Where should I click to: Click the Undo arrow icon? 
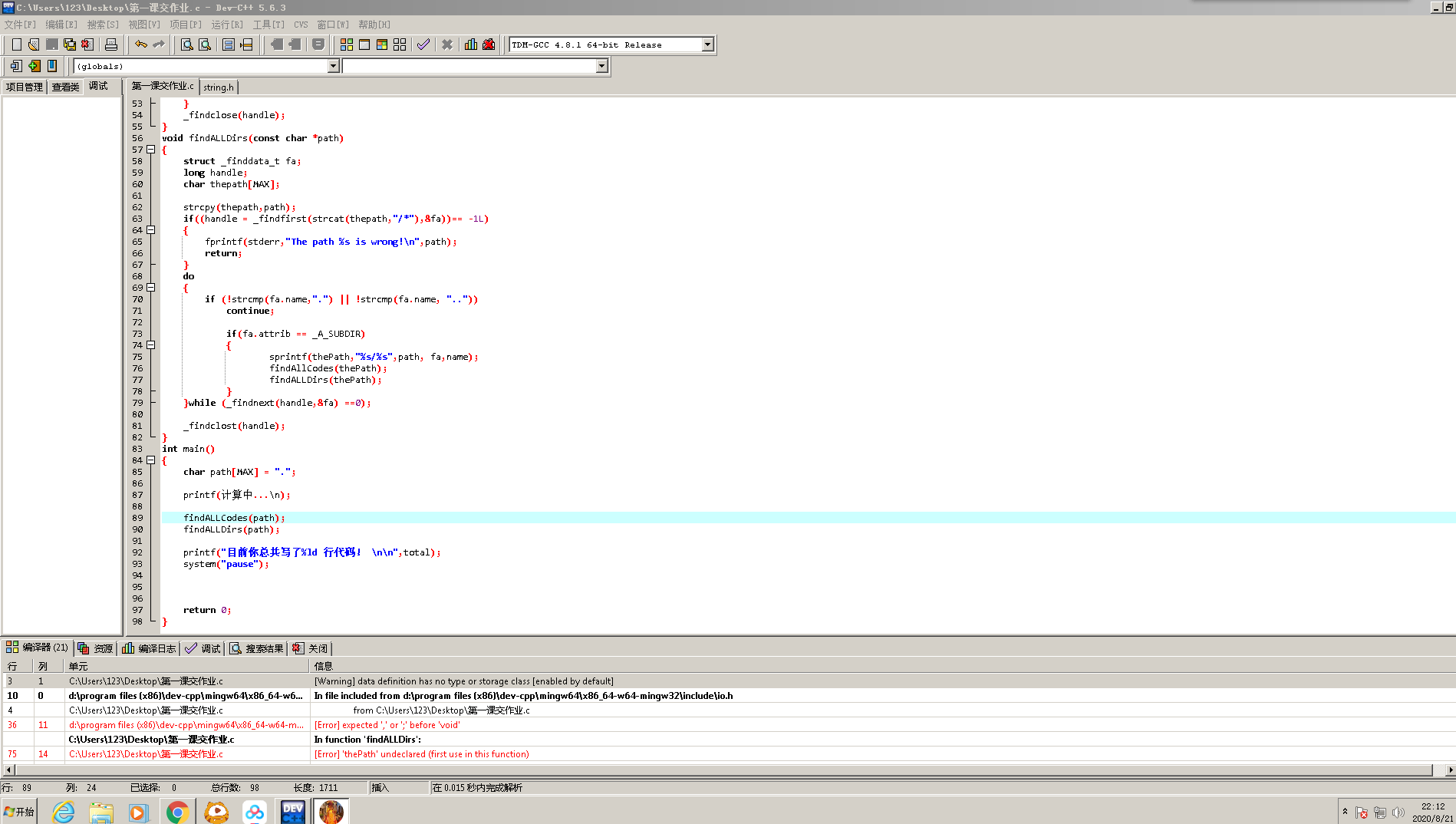coord(140,44)
